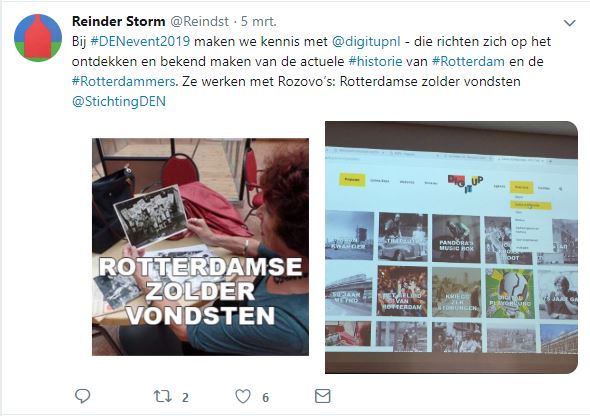The height and width of the screenshot is (416, 590).
Task: Select the Pandora's Music Box tile in photo
Action: [456, 238]
